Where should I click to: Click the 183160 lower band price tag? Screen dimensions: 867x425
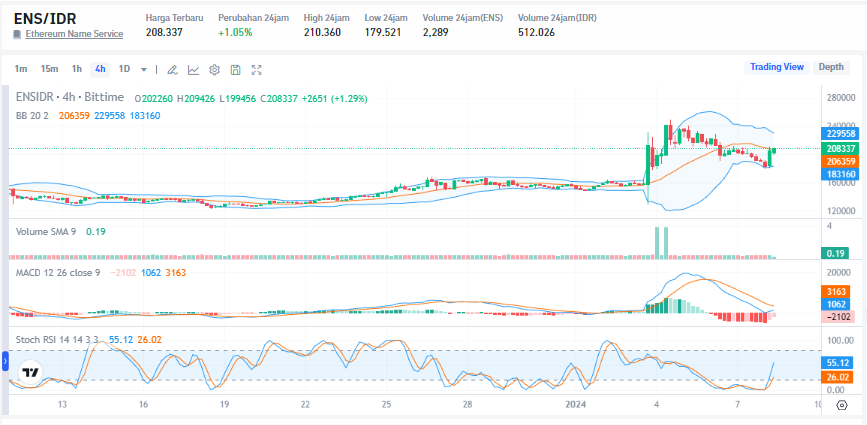[x=840, y=174]
